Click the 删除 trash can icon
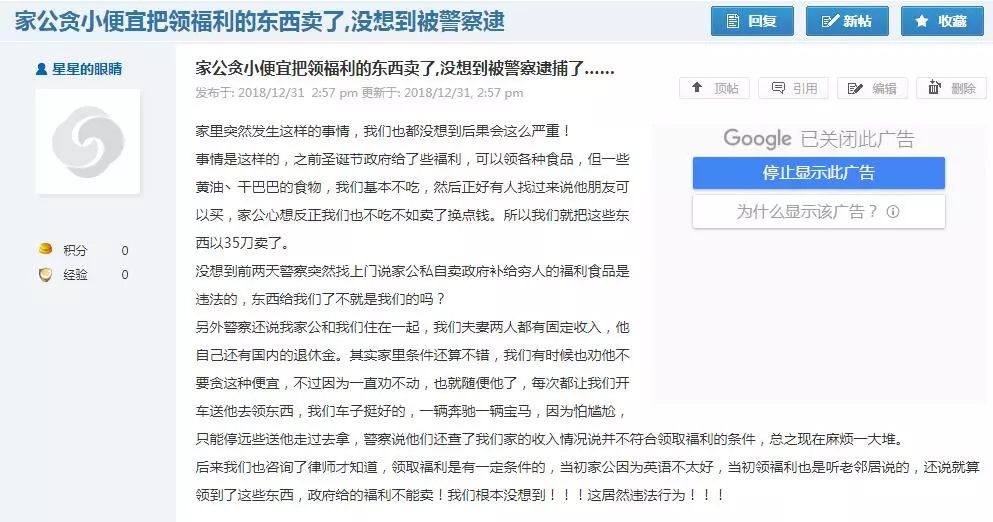This screenshot has width=993, height=522. (935, 87)
